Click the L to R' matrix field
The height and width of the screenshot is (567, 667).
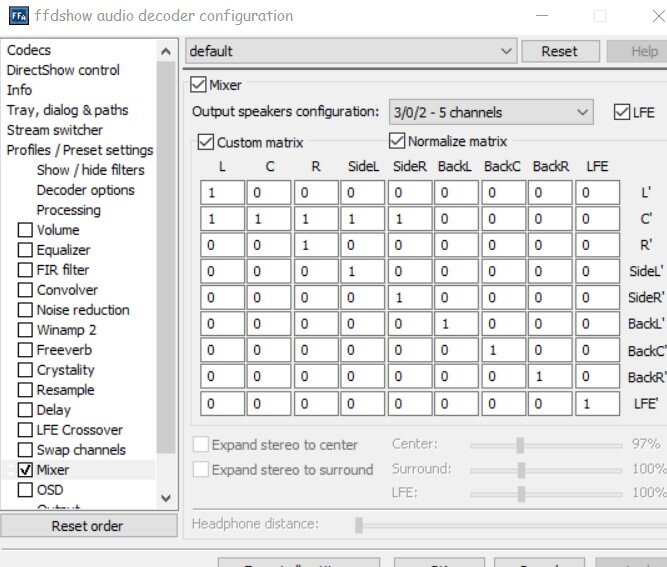222,245
